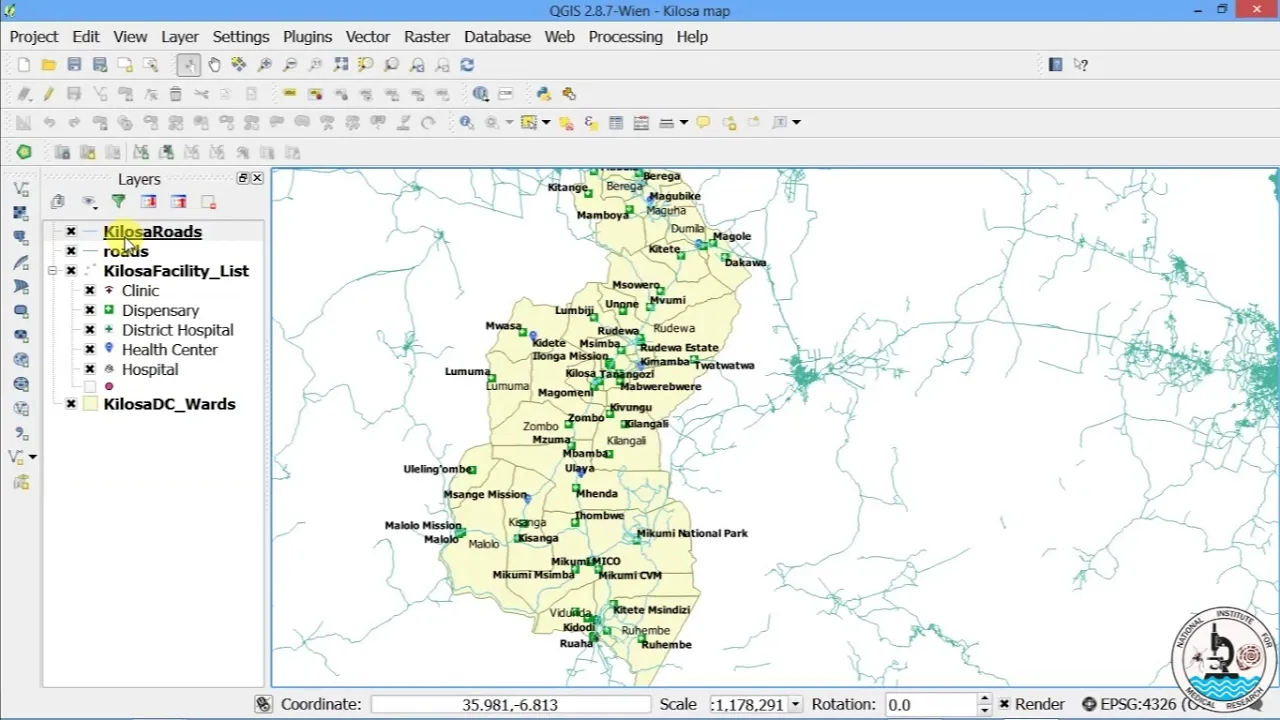The width and height of the screenshot is (1280, 720).
Task: Select the Zoom In magnifier tool
Action: pos(265,65)
